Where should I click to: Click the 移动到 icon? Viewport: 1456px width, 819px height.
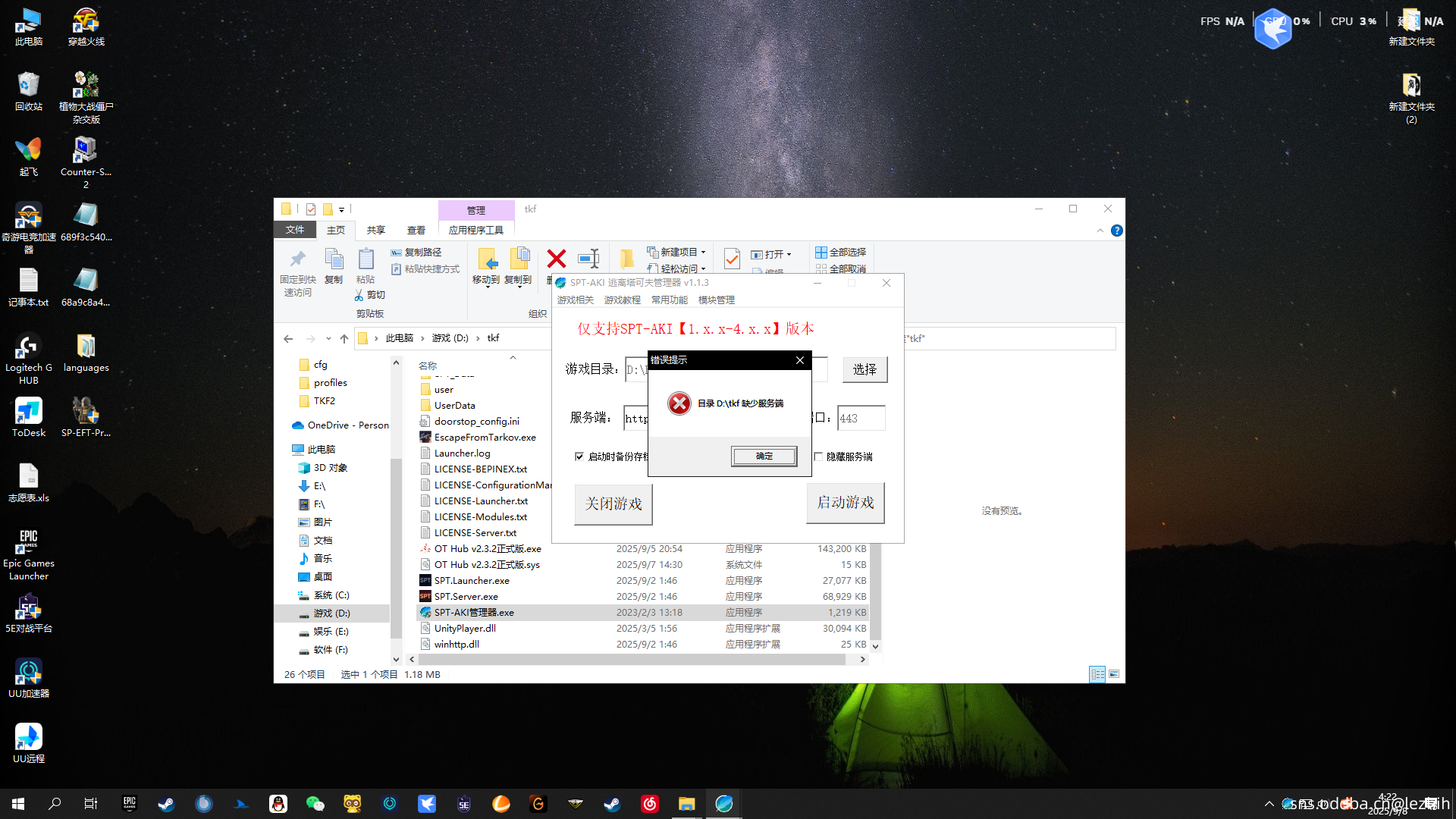pos(487,260)
